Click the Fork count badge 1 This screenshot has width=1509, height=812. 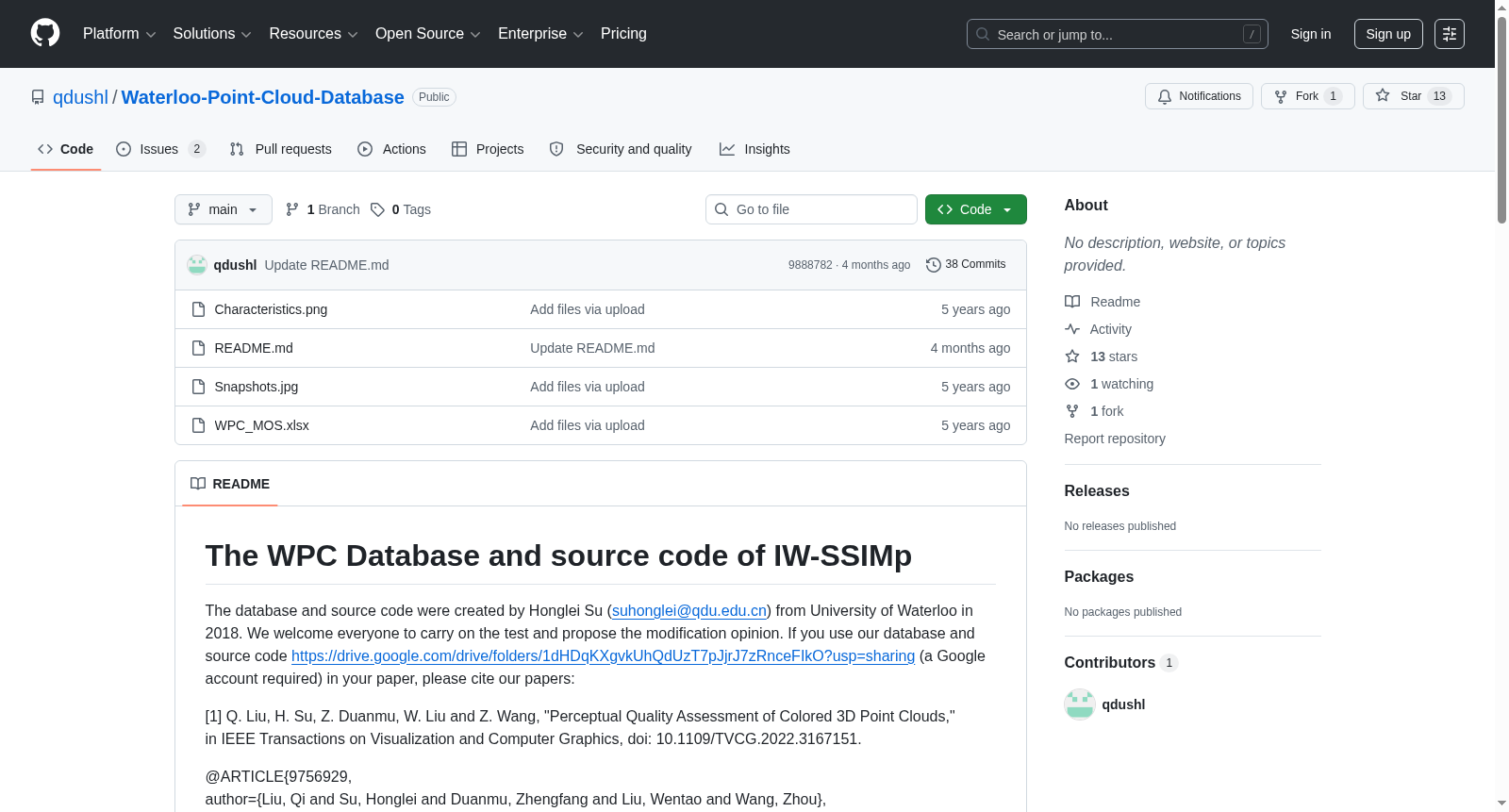[x=1333, y=96]
